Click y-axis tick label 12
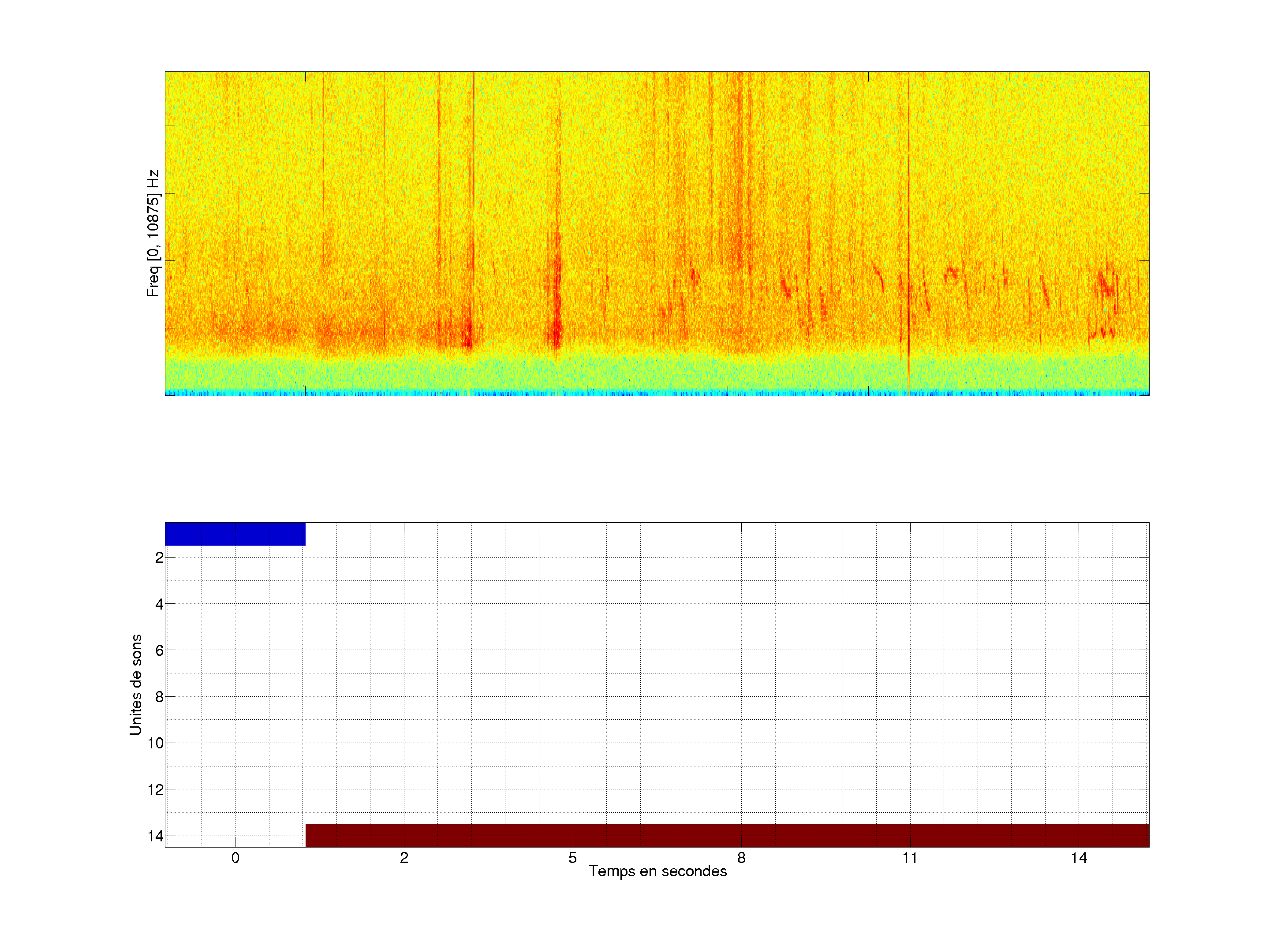 pos(156,790)
